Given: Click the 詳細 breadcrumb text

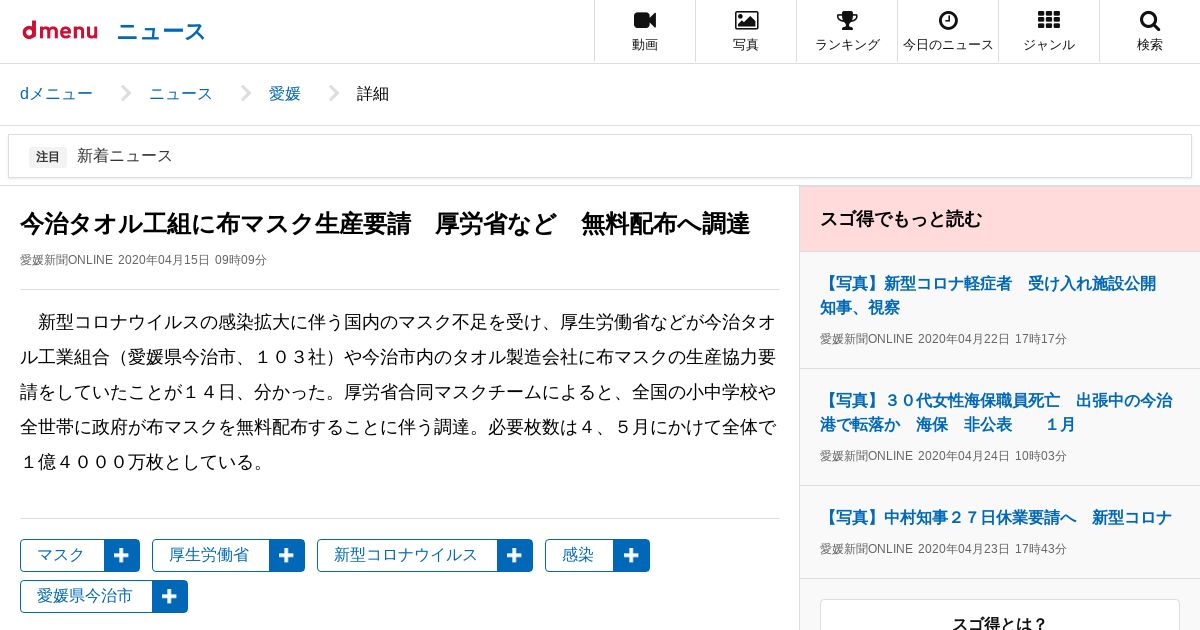Looking at the screenshot, I should [x=373, y=94].
